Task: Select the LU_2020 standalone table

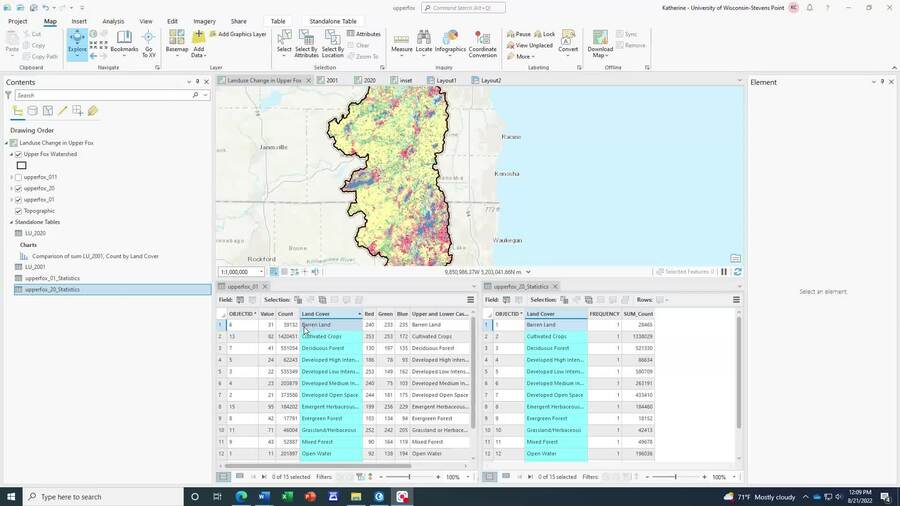Action: (35, 233)
